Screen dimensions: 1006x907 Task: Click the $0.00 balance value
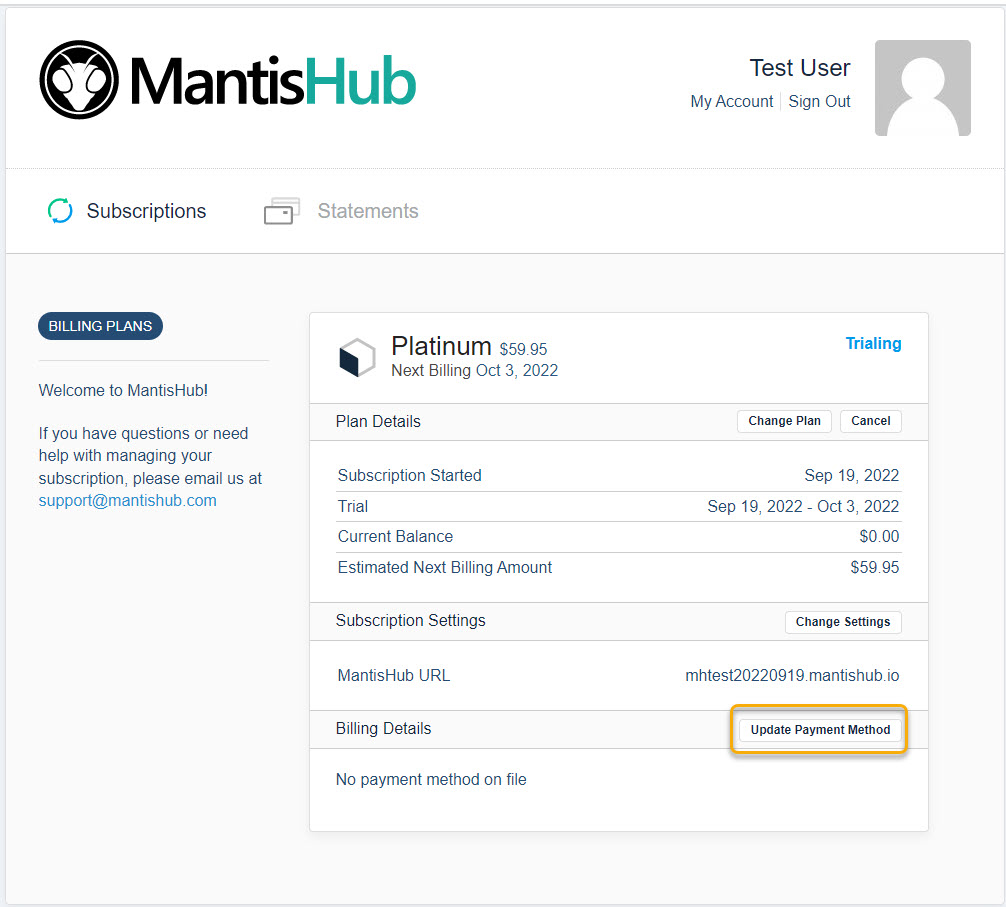tap(879, 536)
